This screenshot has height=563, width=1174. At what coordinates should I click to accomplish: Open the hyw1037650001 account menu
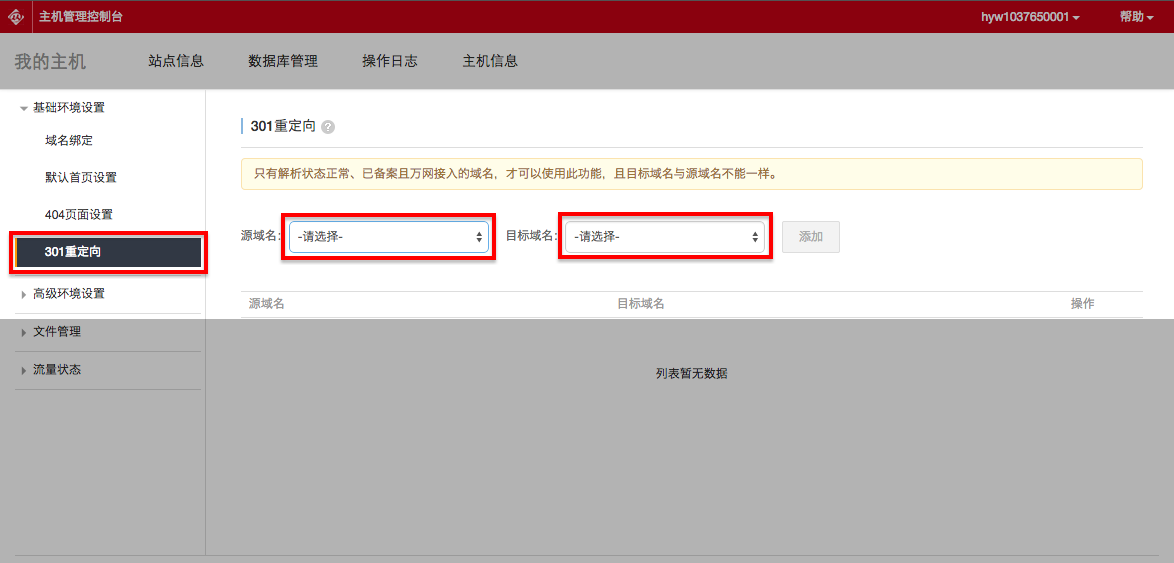point(1030,17)
